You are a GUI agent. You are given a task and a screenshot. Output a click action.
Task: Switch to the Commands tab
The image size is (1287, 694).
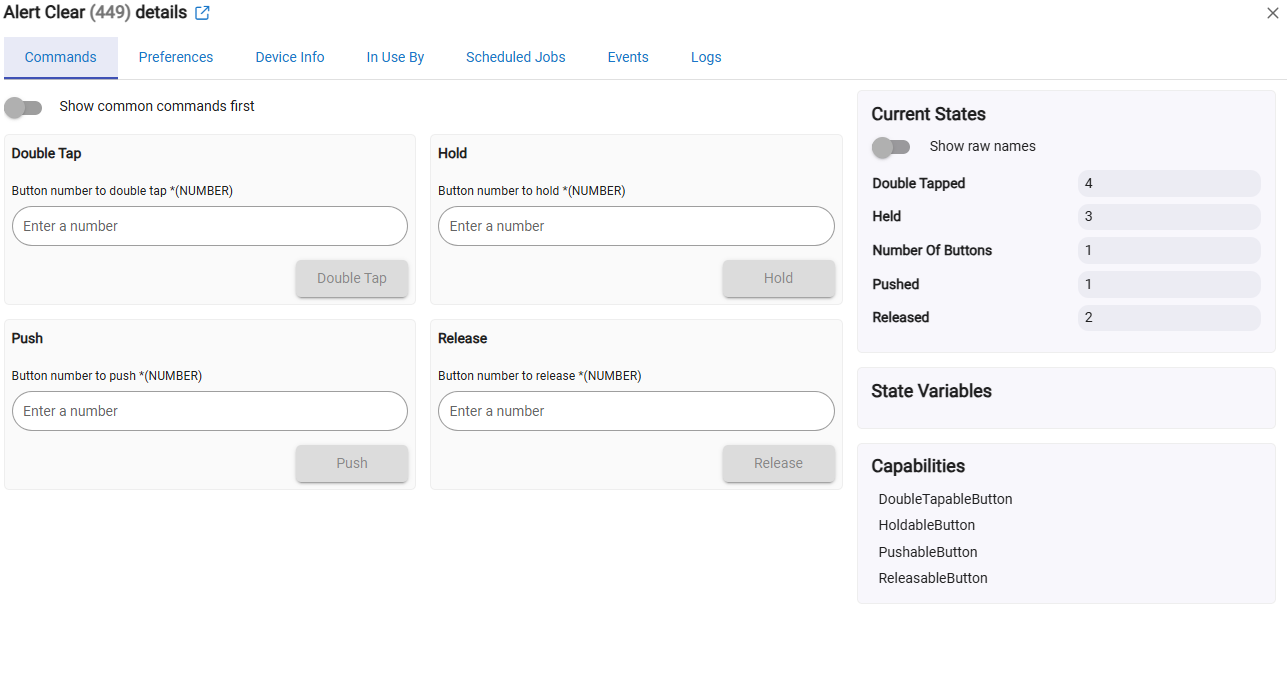click(x=61, y=57)
